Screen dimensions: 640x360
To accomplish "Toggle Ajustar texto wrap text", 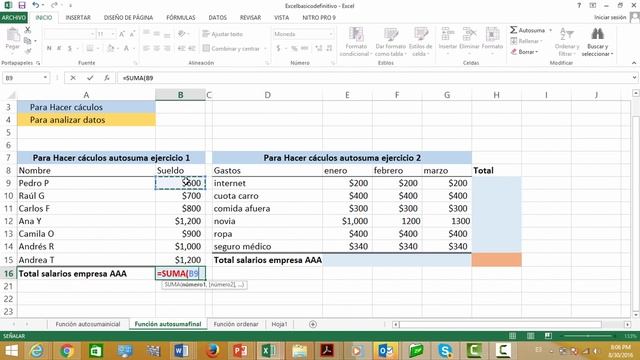I will (223, 34).
